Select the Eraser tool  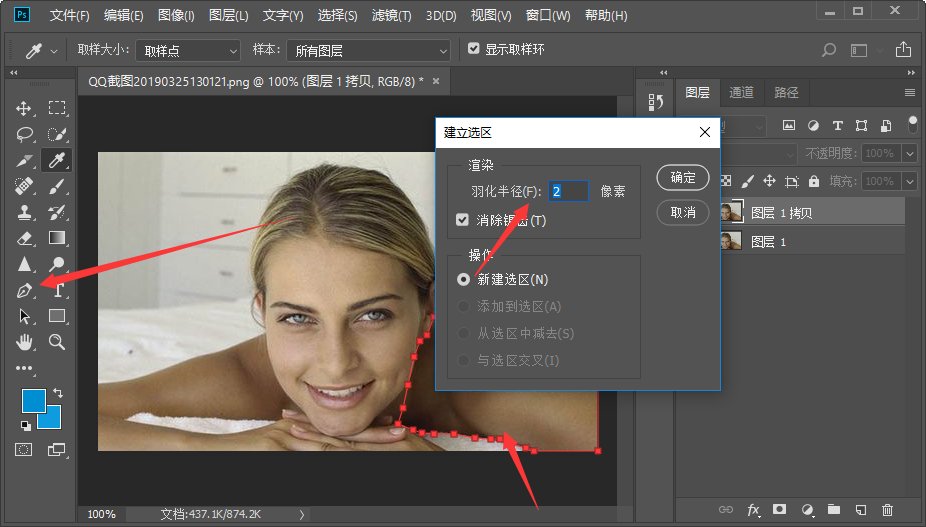click(x=24, y=238)
